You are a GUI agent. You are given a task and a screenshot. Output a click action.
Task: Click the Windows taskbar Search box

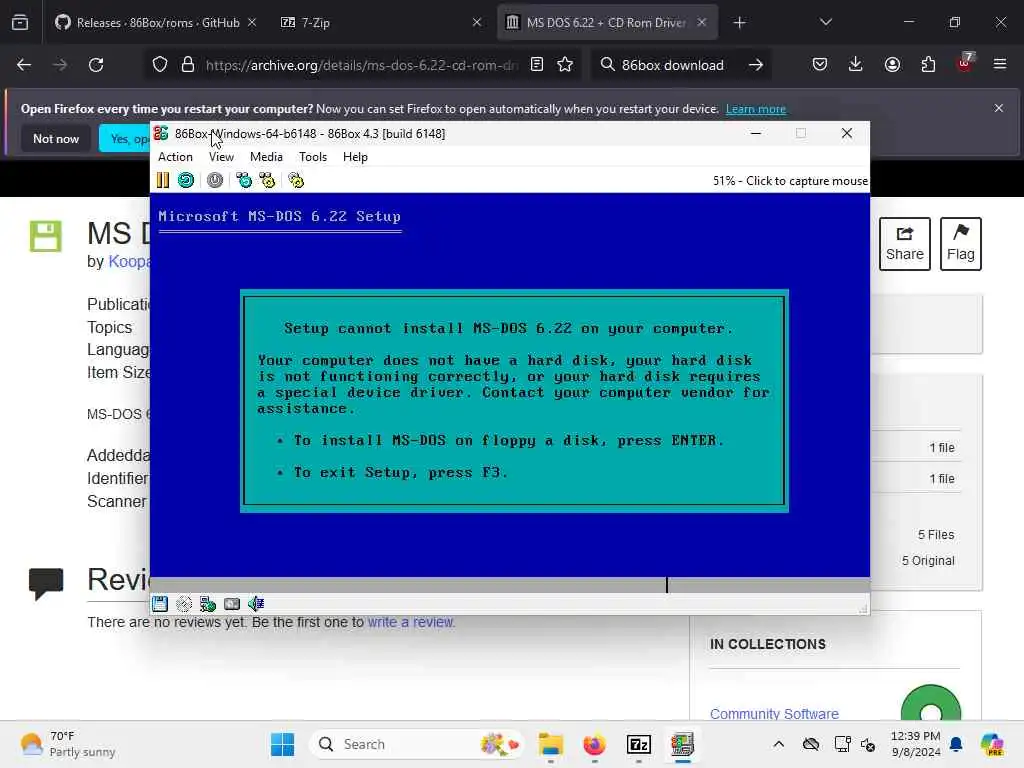(x=417, y=744)
